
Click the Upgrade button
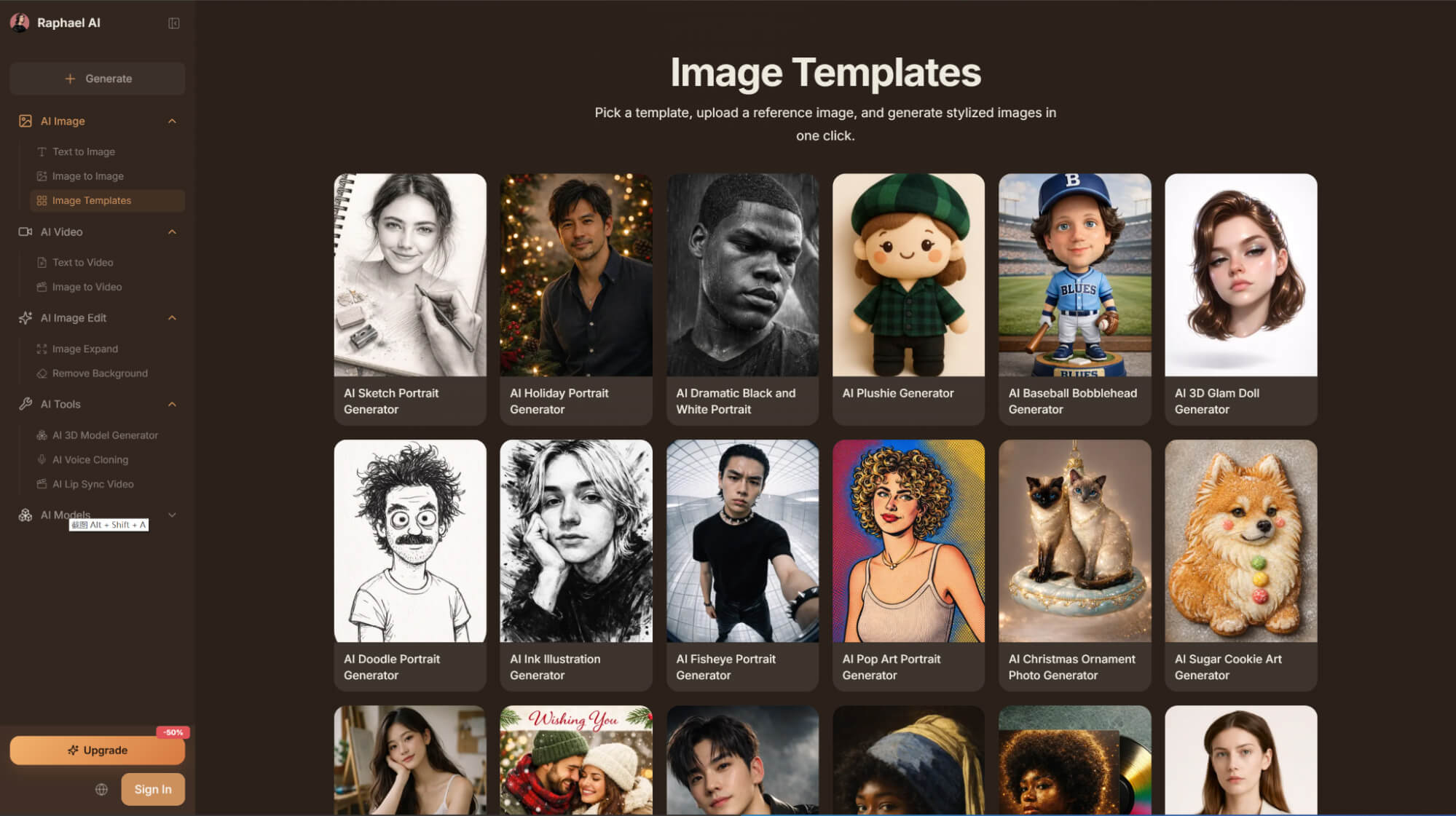pyautogui.click(x=98, y=750)
